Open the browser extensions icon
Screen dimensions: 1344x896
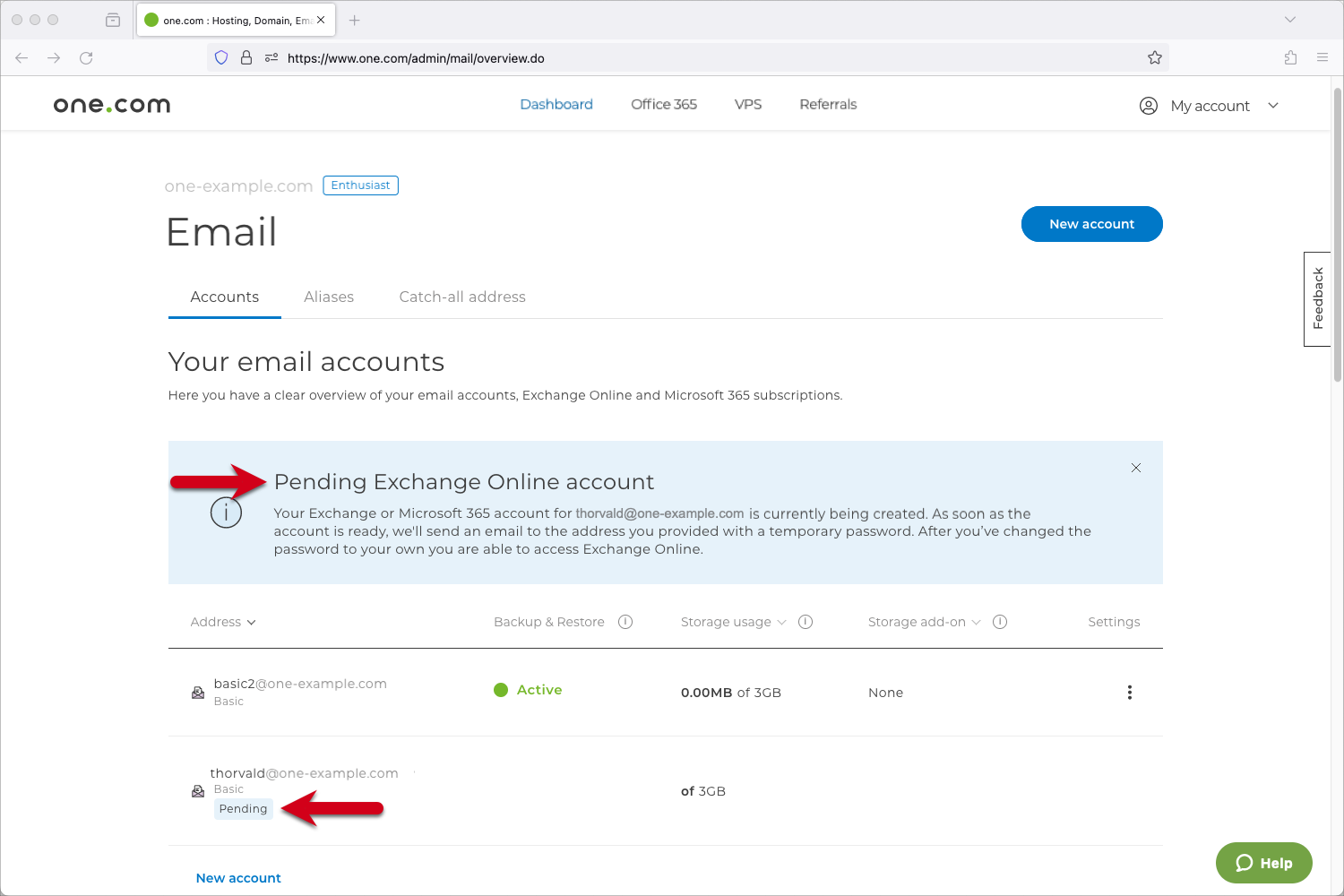1290,58
